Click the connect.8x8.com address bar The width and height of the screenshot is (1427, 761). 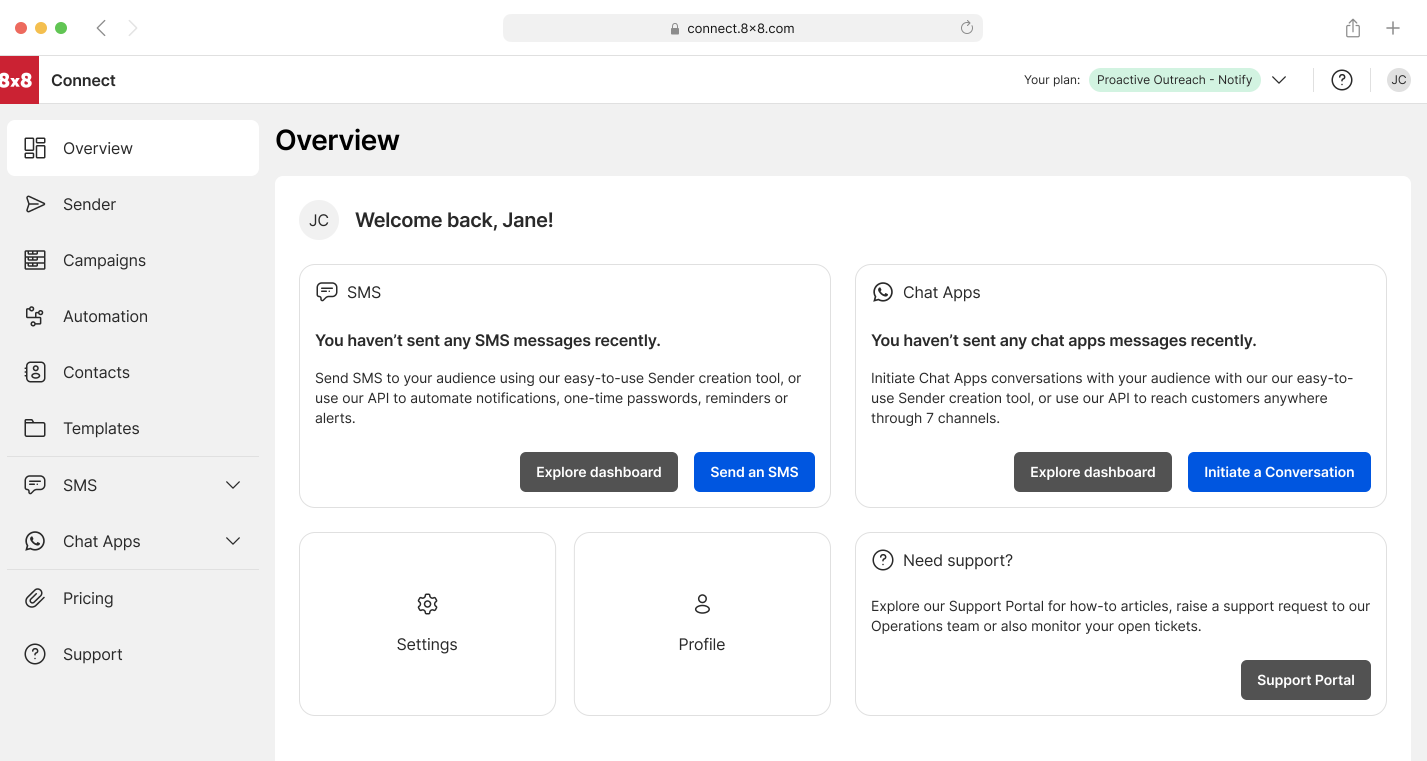click(x=743, y=28)
